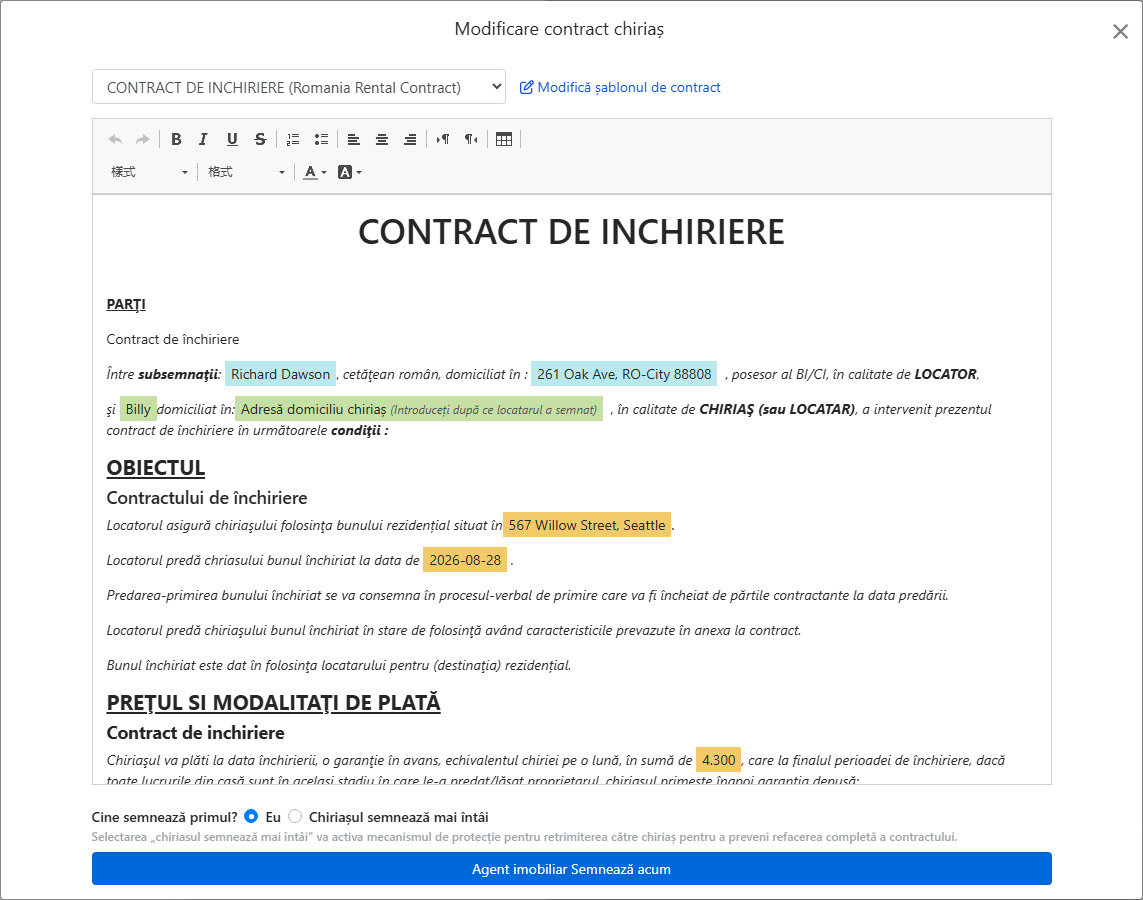Click the OBIECTUL section heading

click(156, 468)
